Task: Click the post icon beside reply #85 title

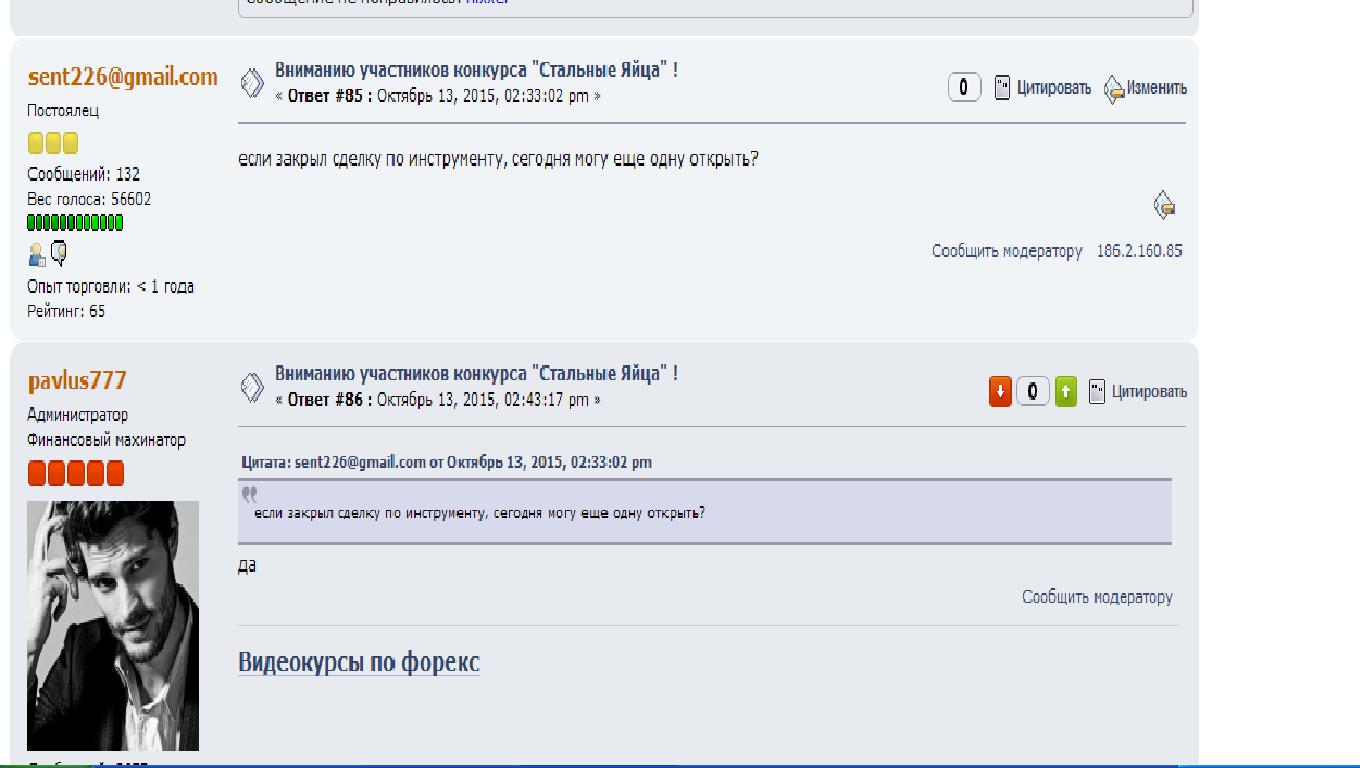Action: coord(252,83)
